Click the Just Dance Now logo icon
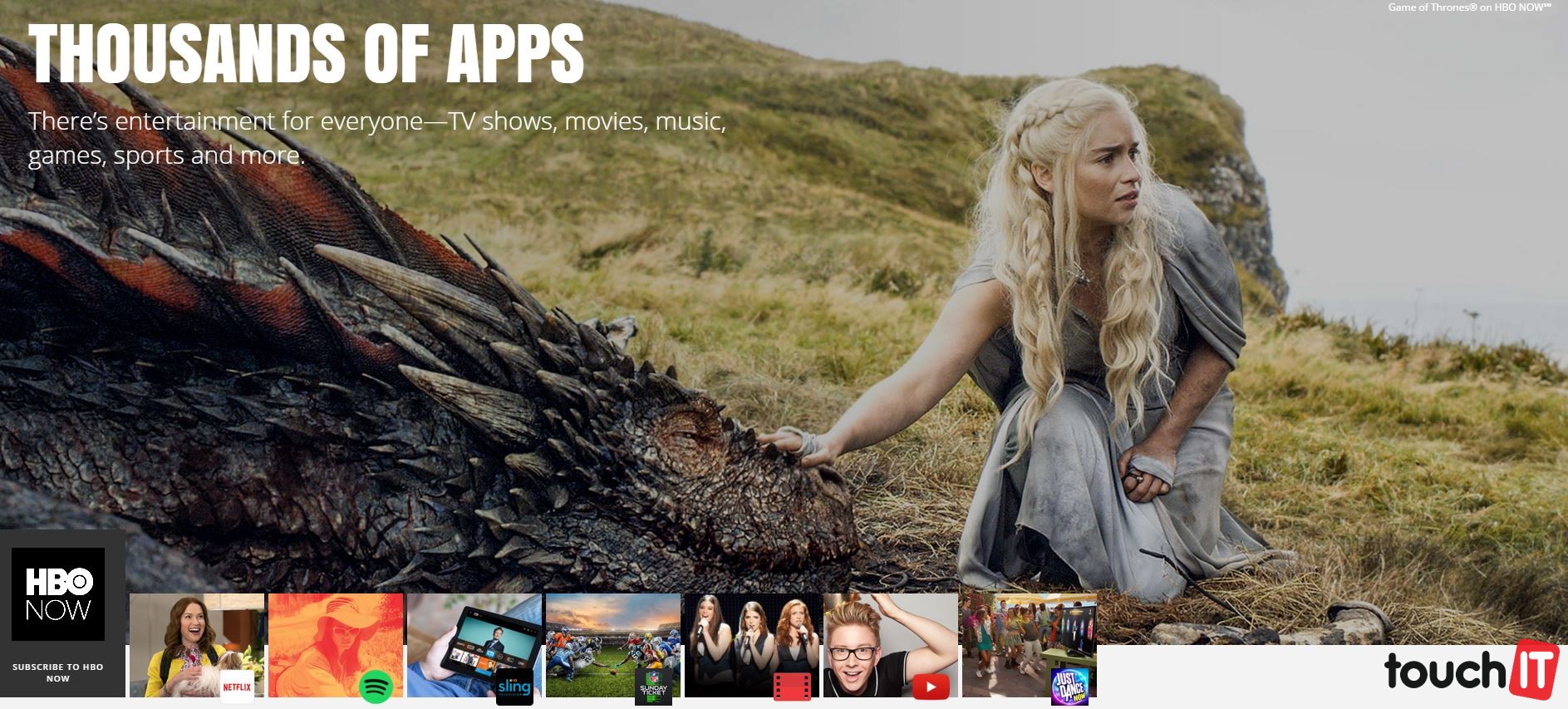 tap(1069, 687)
